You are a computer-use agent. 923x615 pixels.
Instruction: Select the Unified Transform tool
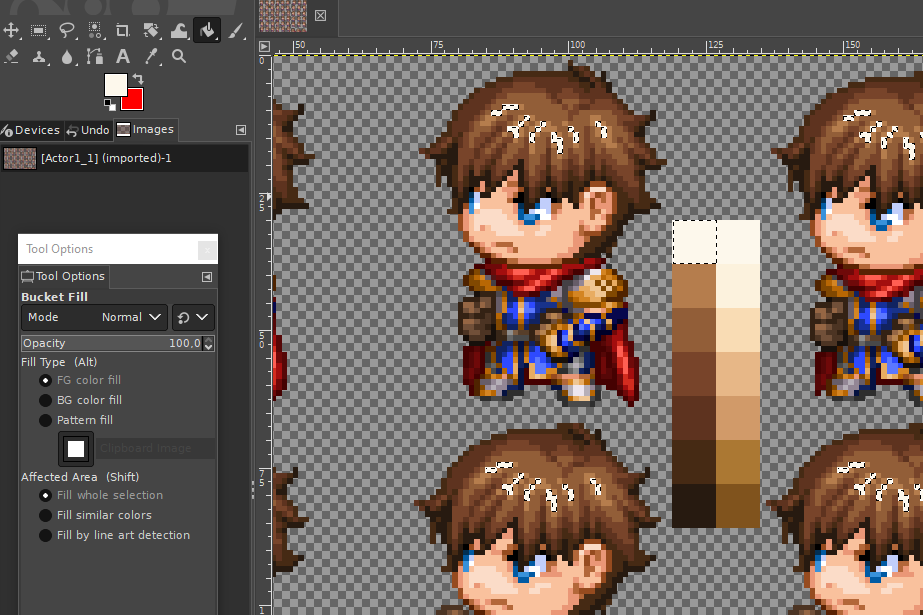pos(151,30)
